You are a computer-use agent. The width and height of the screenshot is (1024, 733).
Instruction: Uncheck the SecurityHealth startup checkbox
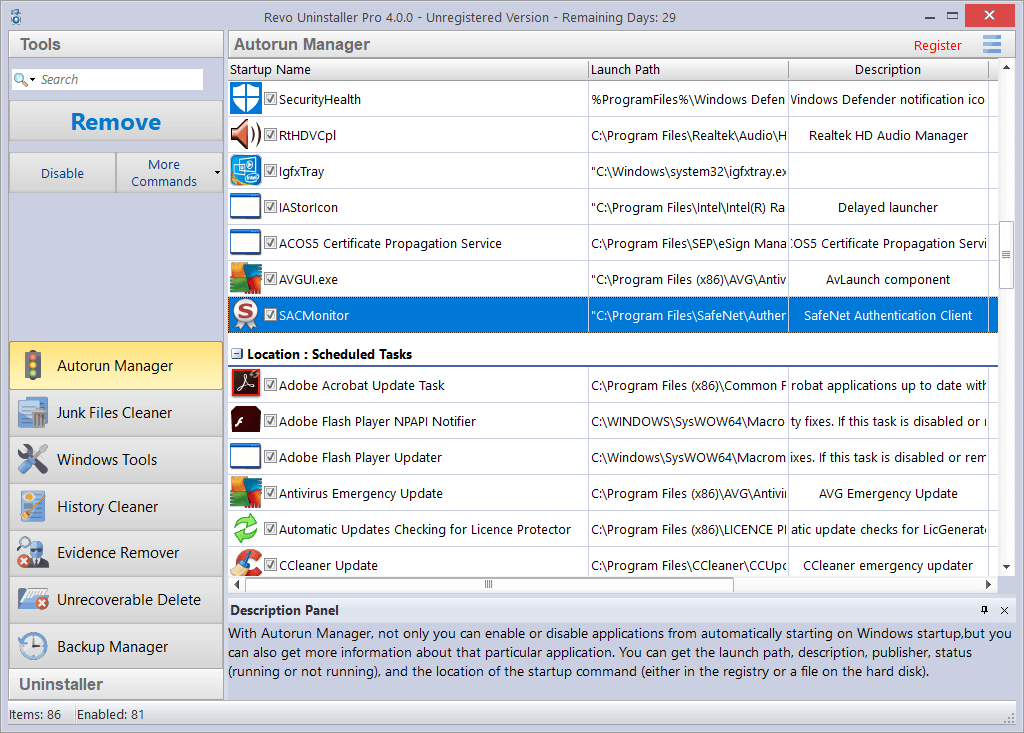pos(270,99)
